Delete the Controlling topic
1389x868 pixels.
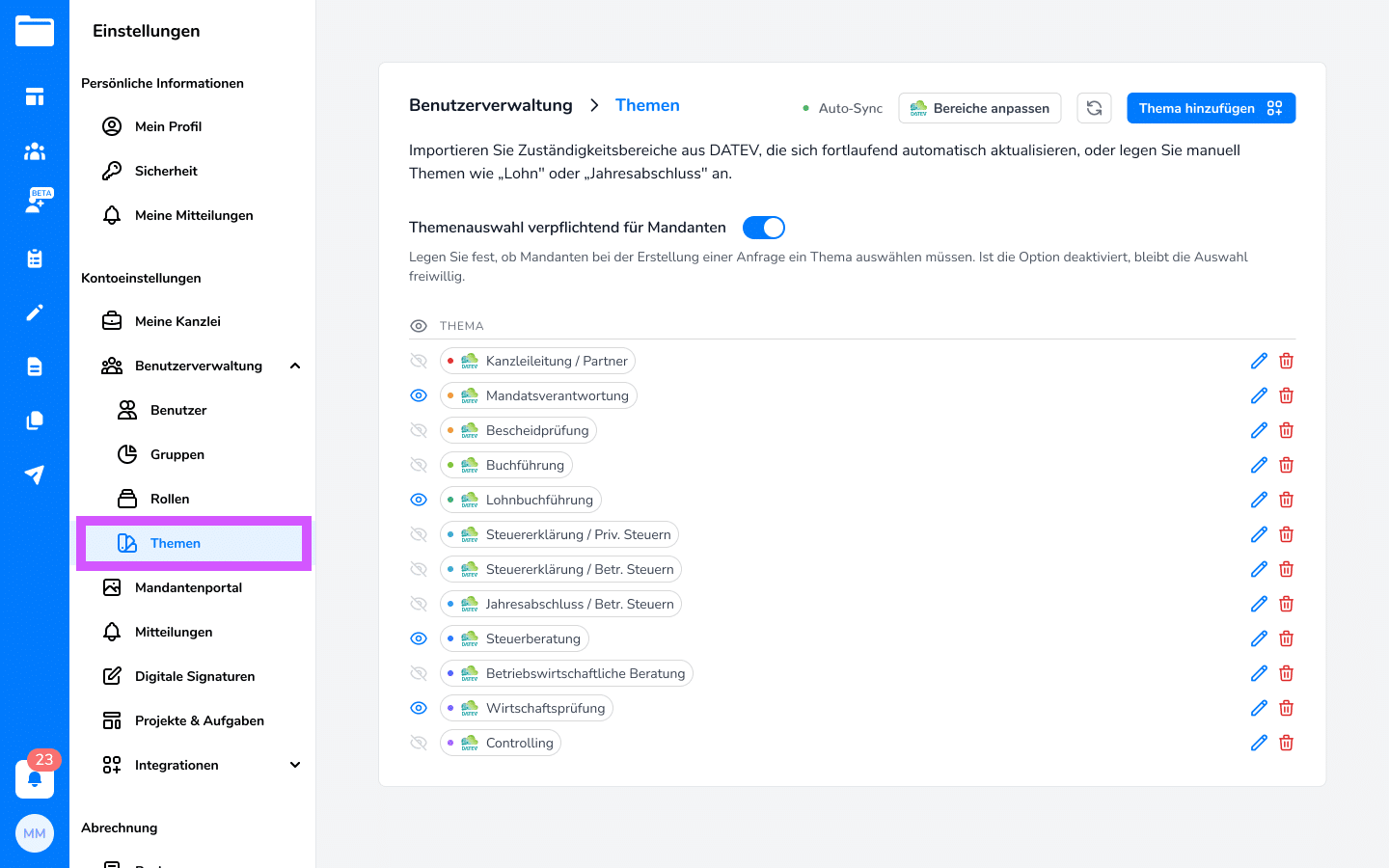point(1286,743)
